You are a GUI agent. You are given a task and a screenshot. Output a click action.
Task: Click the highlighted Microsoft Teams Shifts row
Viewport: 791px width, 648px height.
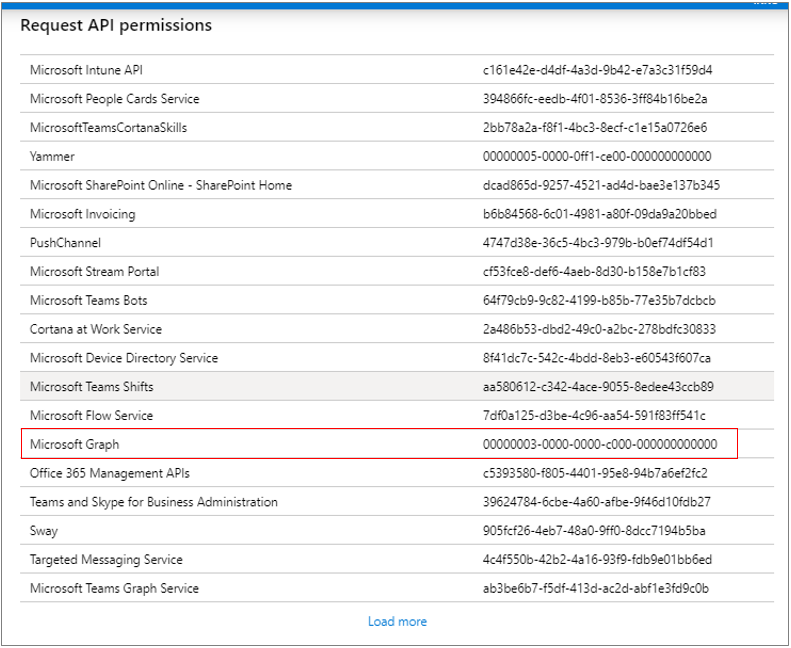coord(397,386)
